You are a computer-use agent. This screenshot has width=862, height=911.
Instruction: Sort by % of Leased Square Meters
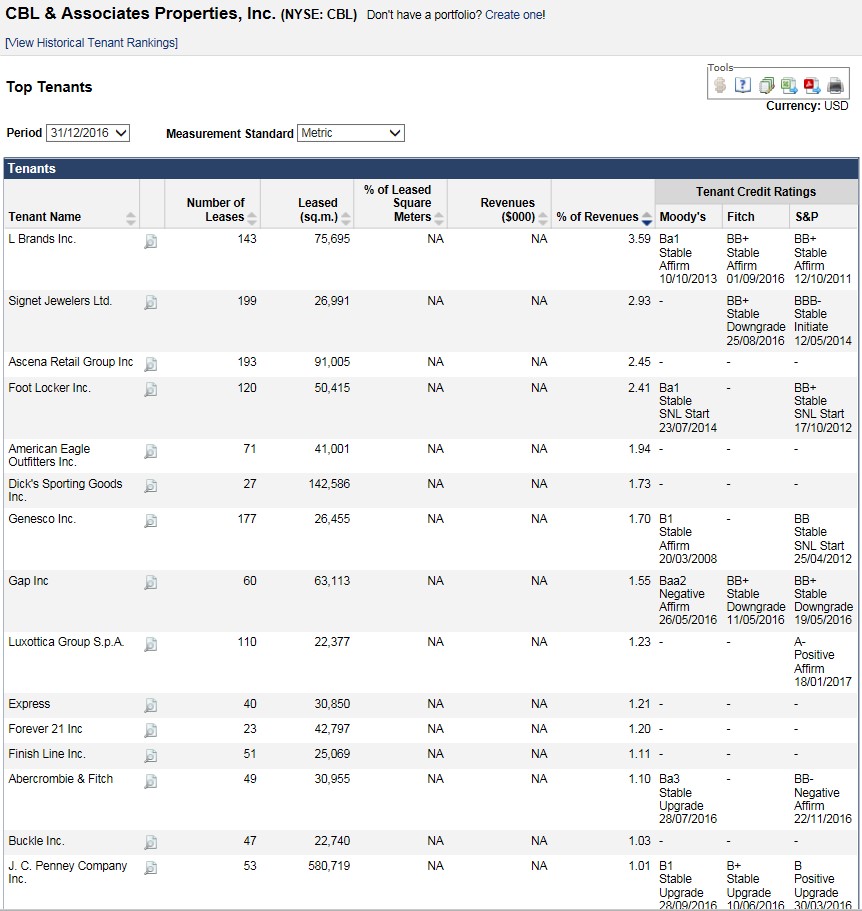click(x=438, y=218)
